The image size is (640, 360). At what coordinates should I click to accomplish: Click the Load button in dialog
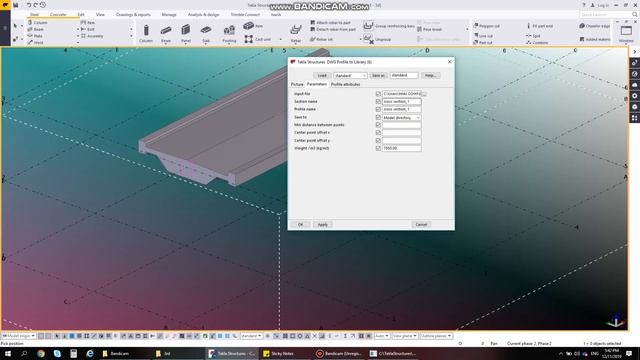pyautogui.click(x=322, y=76)
